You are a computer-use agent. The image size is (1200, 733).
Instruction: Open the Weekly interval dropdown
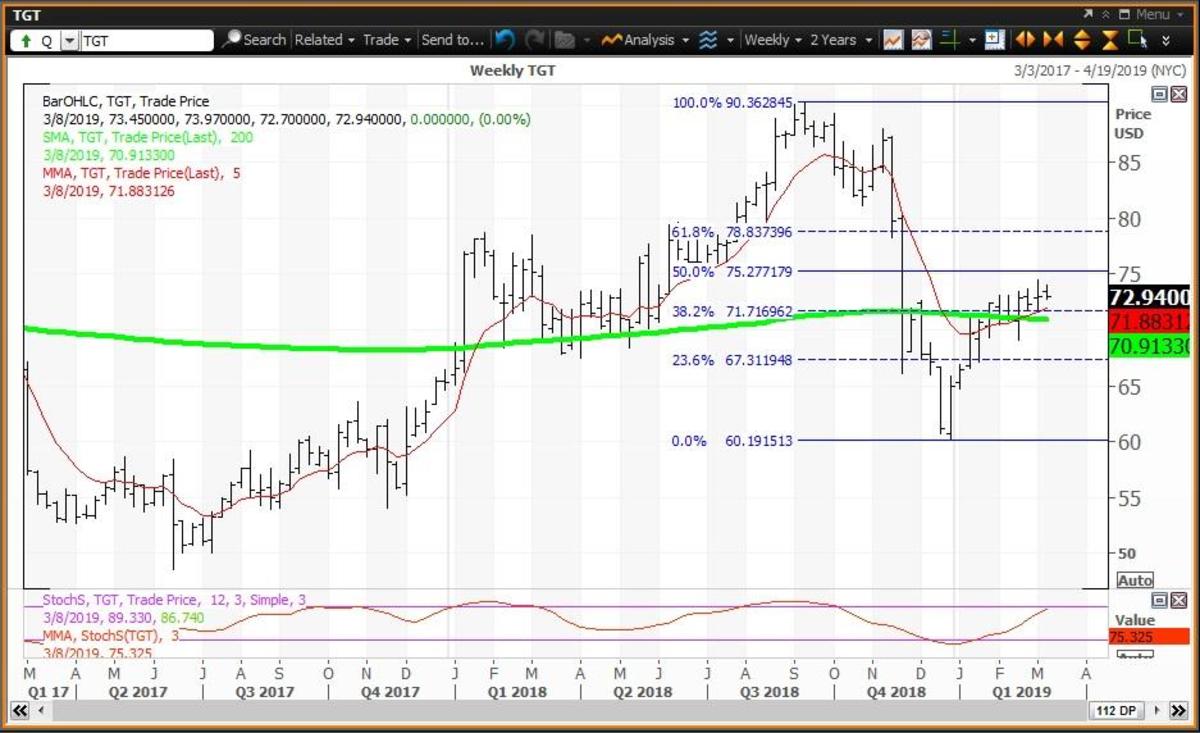774,40
